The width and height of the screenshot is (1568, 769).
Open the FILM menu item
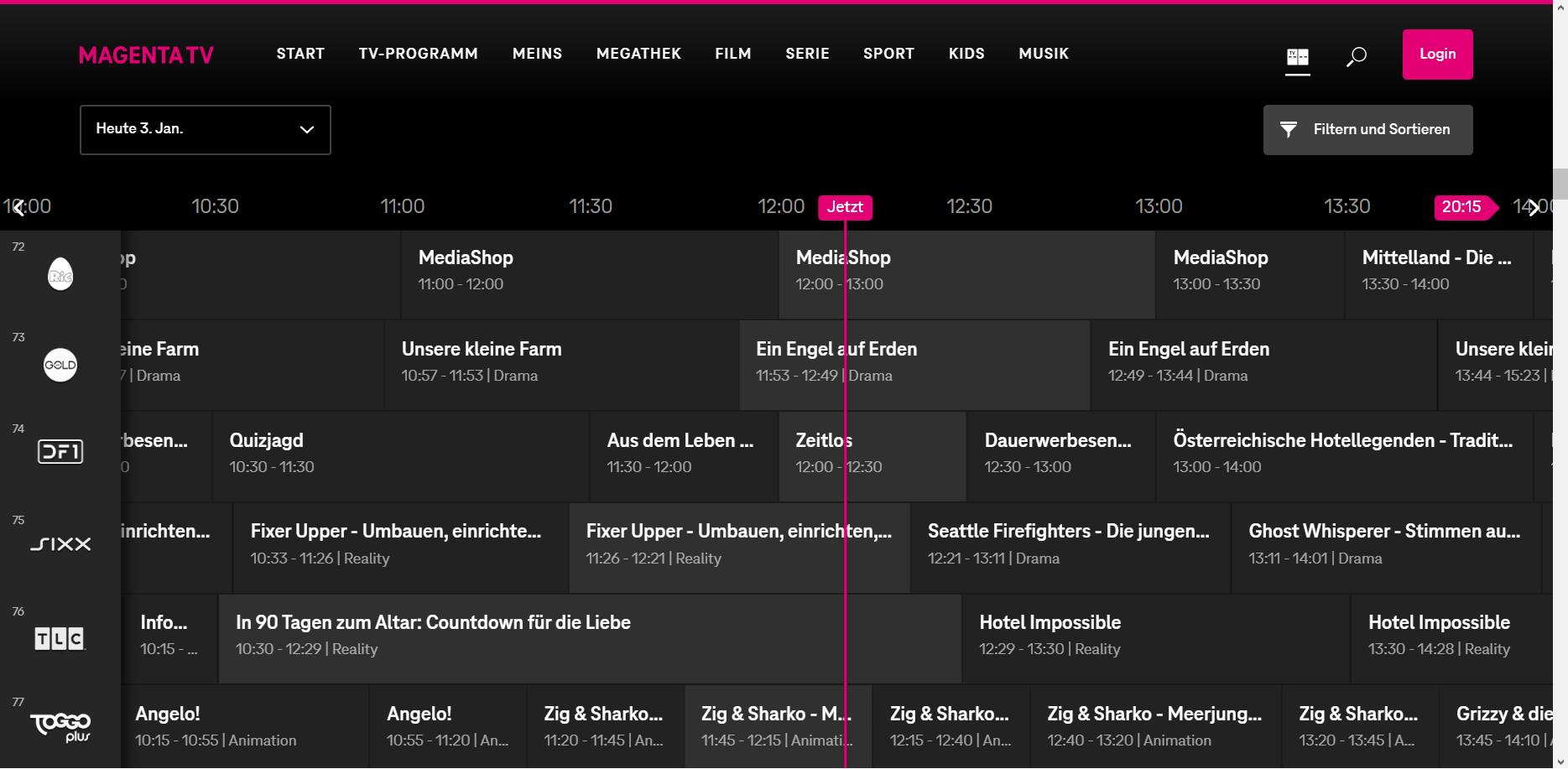click(733, 54)
